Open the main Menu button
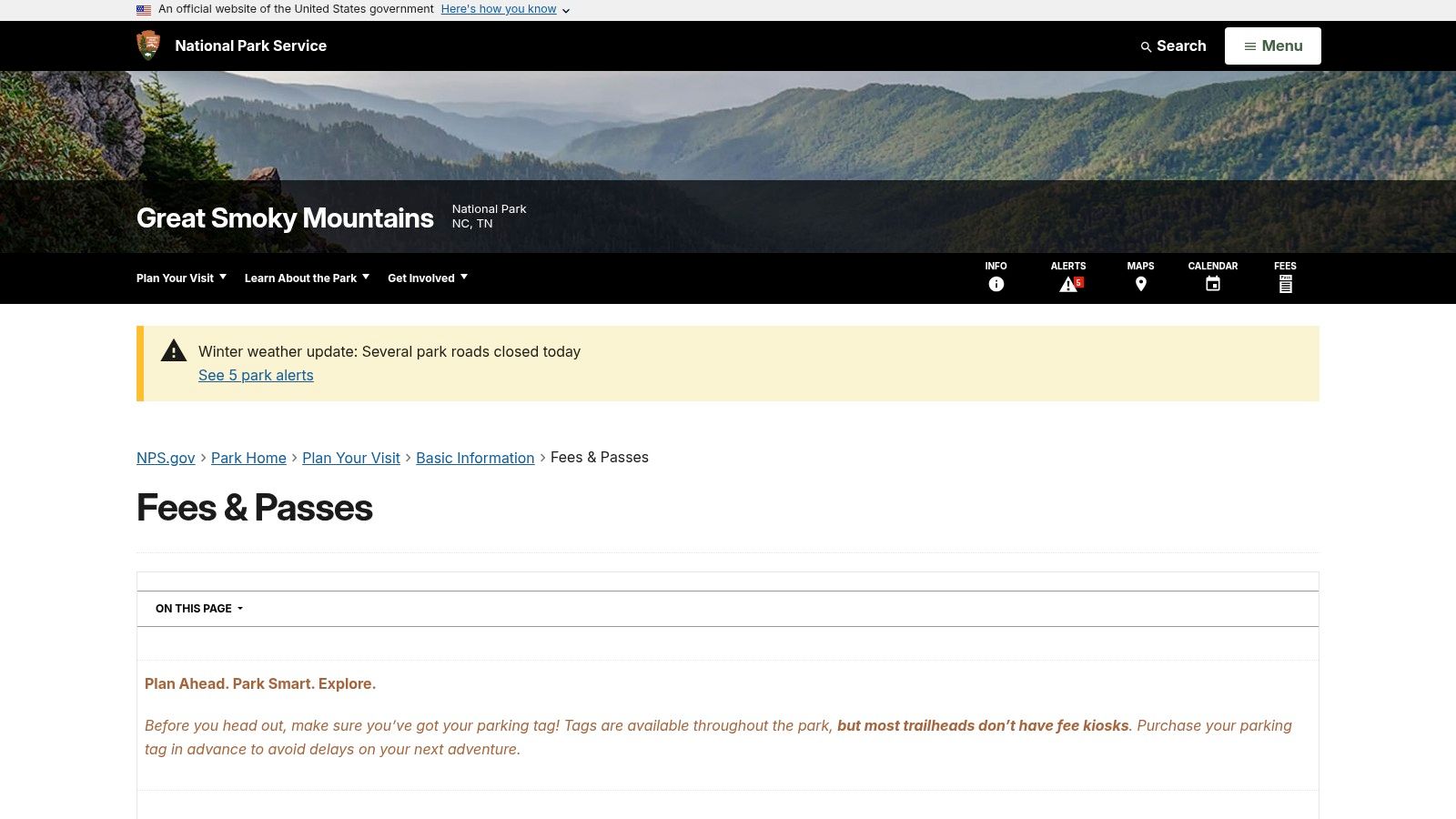 coord(1272,45)
